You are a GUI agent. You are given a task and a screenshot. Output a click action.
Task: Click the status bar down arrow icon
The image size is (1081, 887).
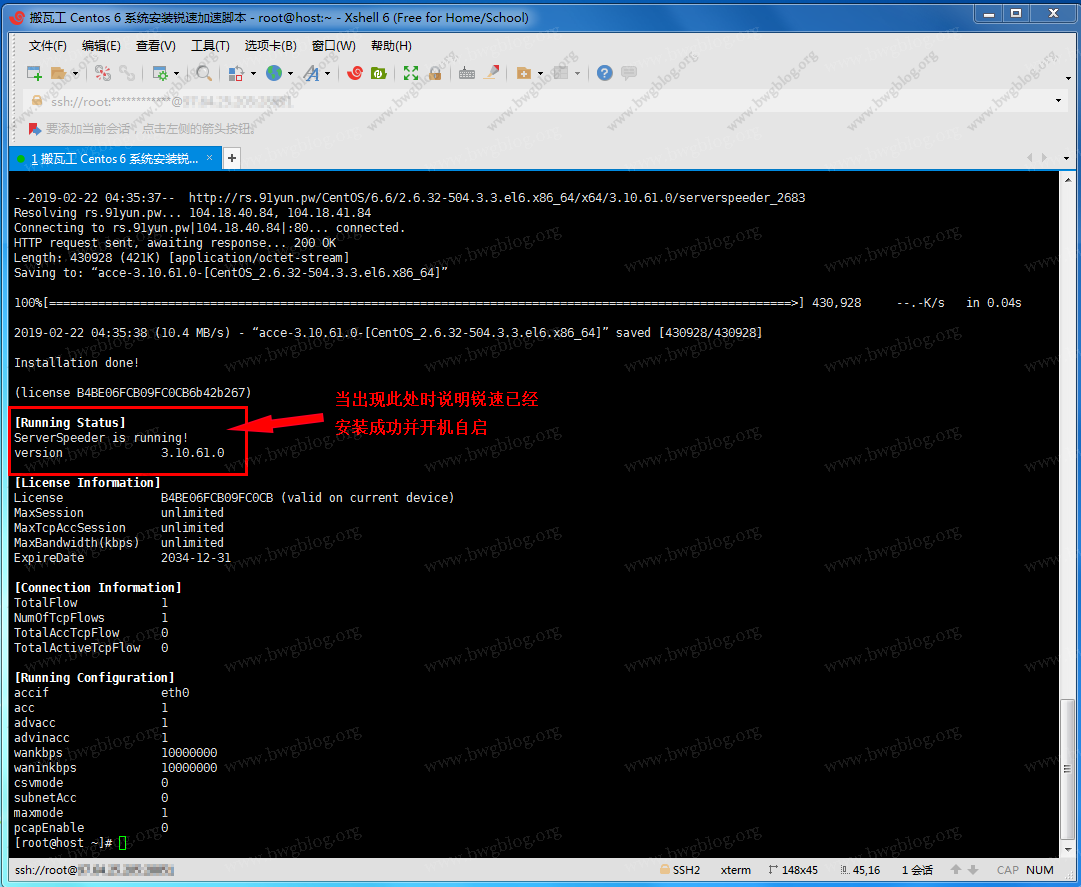(973, 870)
